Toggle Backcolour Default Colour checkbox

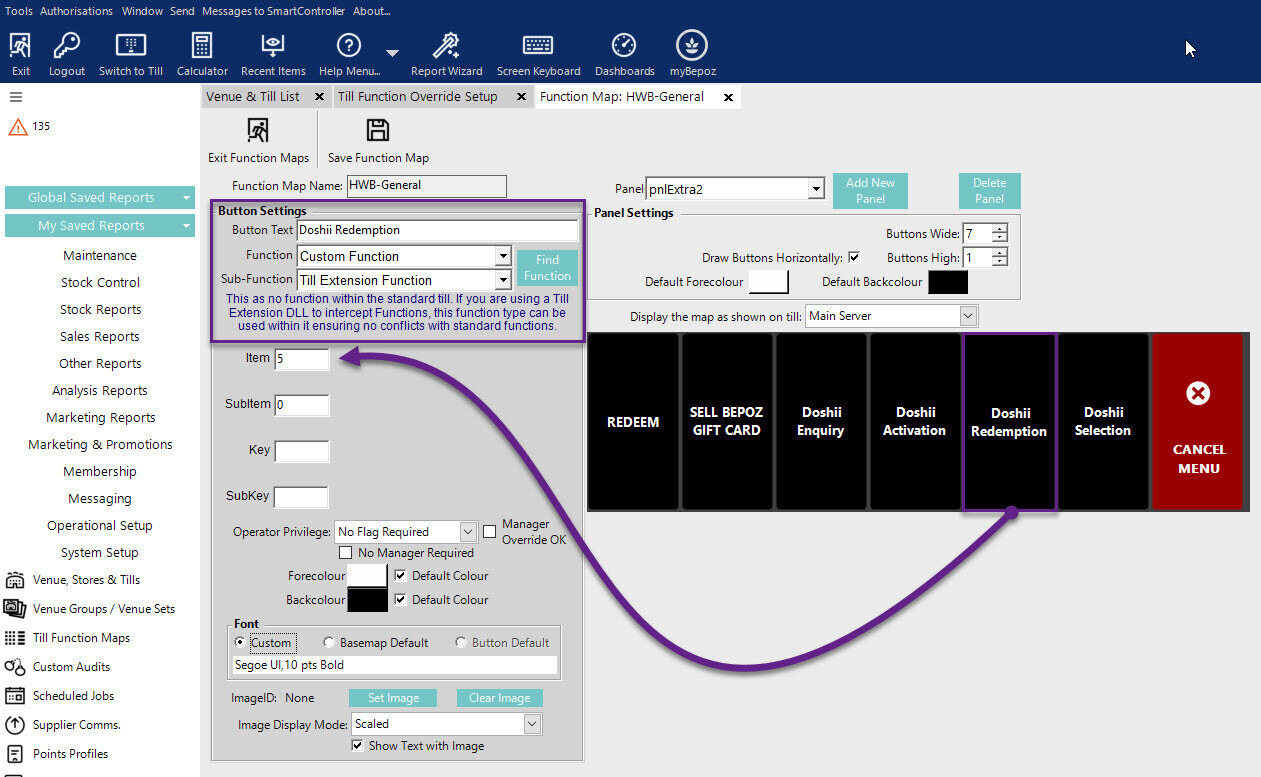coord(401,600)
